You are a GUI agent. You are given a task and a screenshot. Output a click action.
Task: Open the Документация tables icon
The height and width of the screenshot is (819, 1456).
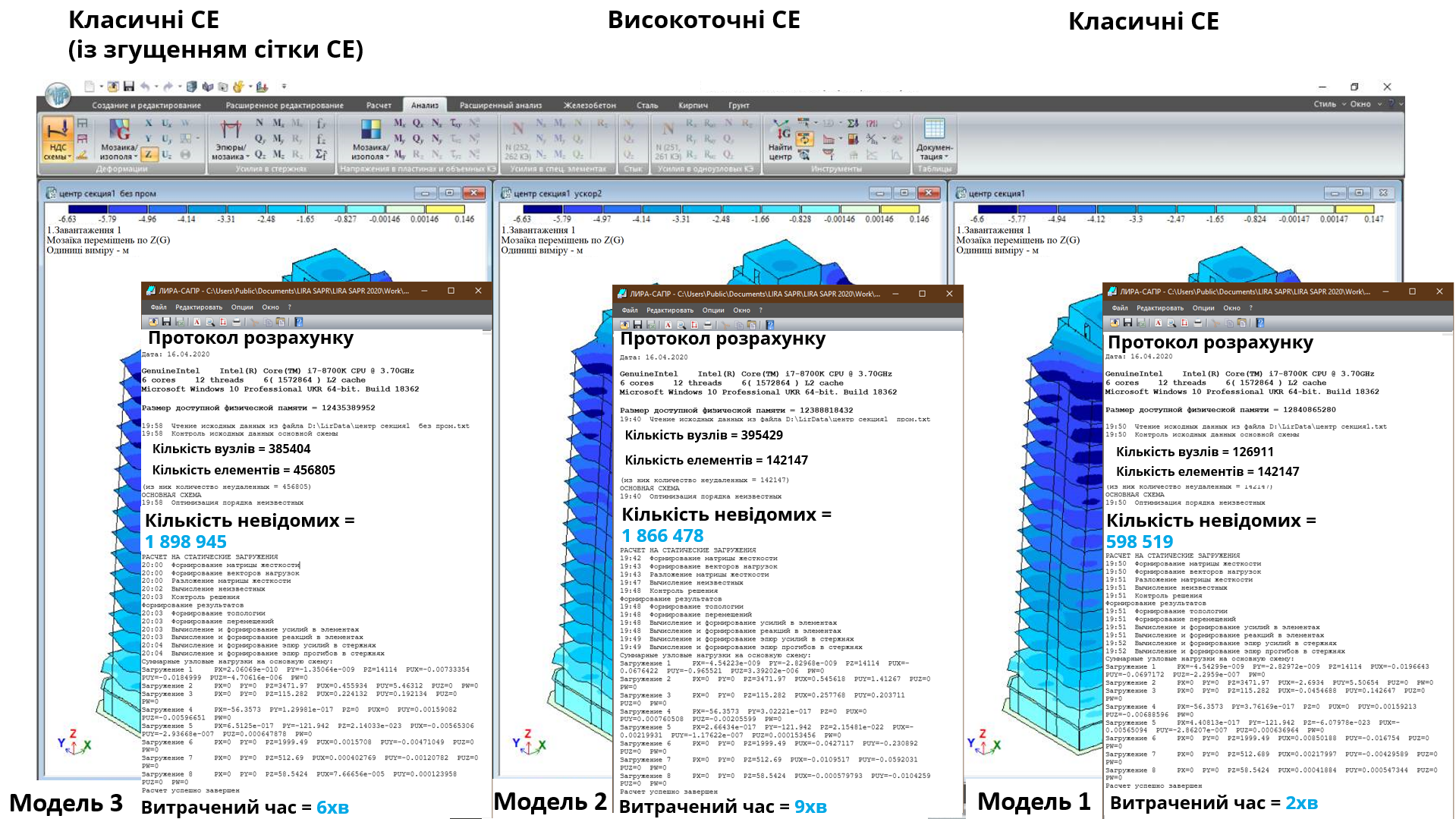click(934, 137)
